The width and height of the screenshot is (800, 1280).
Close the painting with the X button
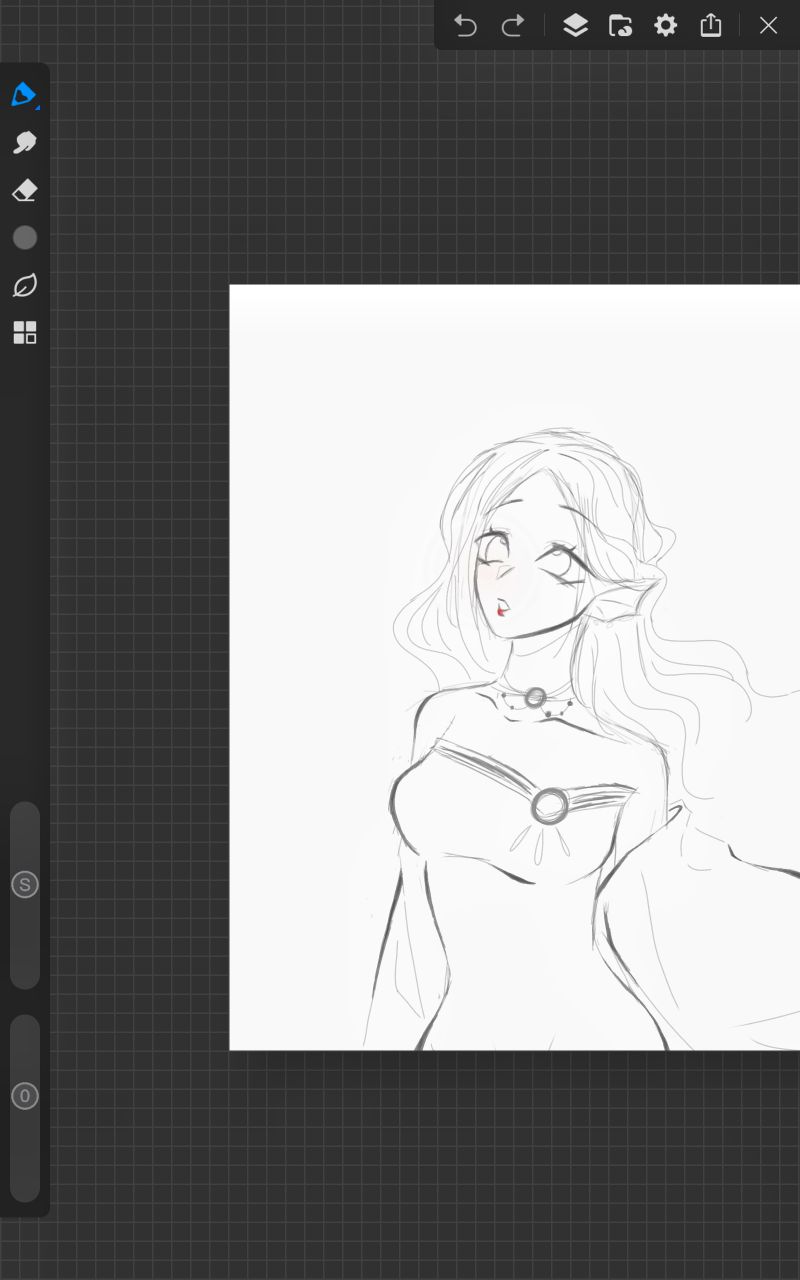coord(768,26)
